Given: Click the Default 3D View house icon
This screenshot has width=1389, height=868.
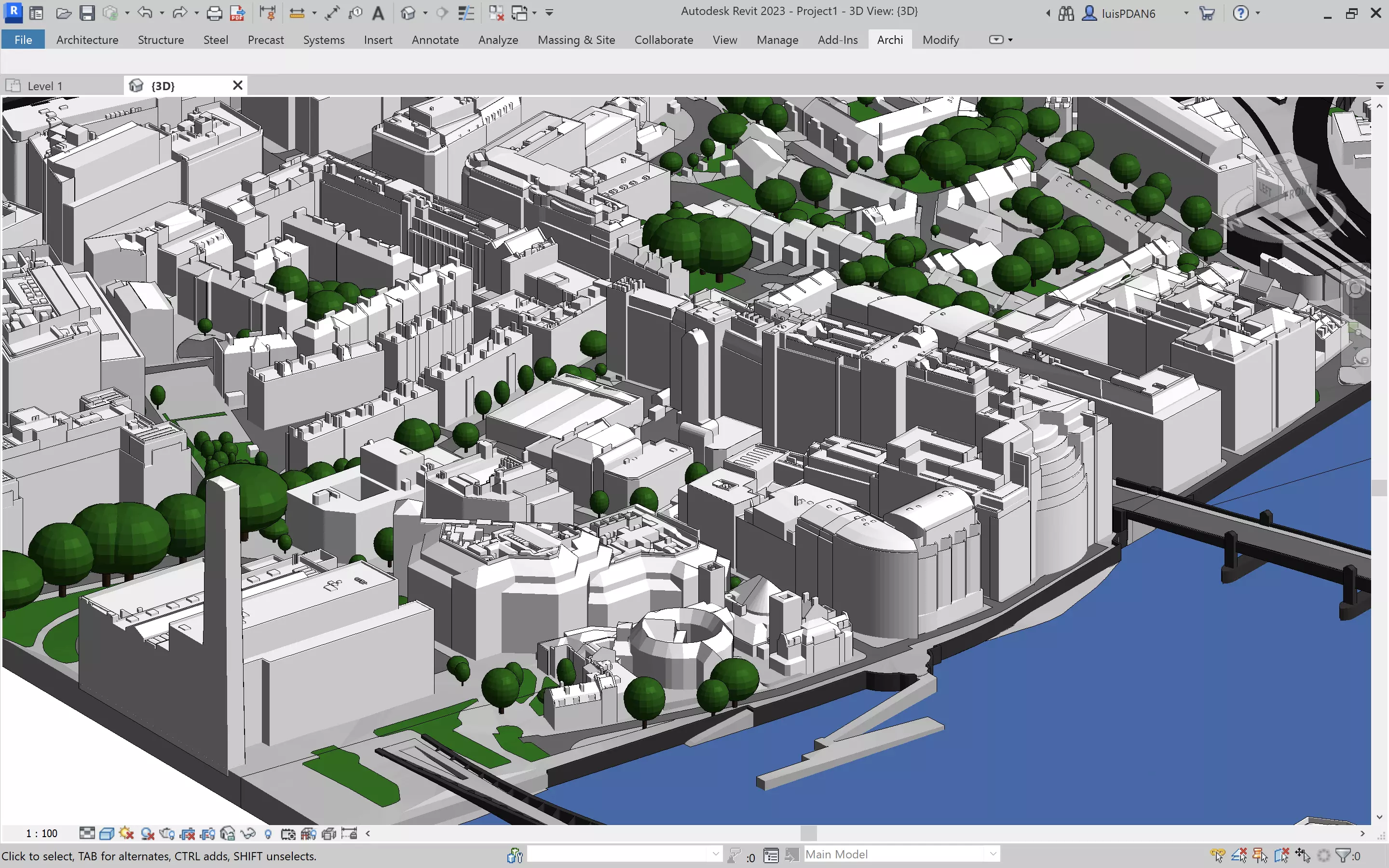Looking at the screenshot, I should coord(409,13).
